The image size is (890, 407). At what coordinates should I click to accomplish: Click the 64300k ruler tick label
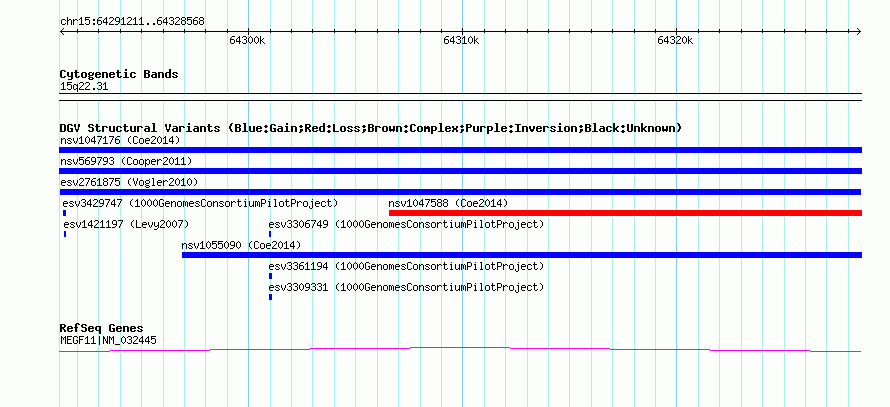(247, 40)
